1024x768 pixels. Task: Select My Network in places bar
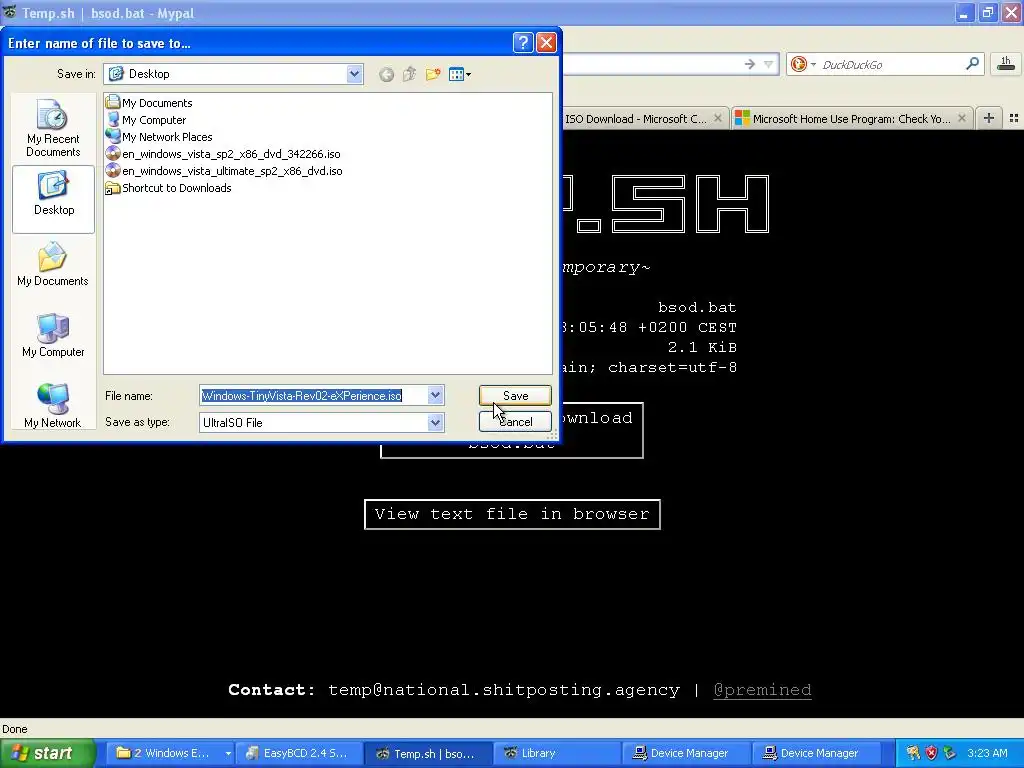pos(53,406)
